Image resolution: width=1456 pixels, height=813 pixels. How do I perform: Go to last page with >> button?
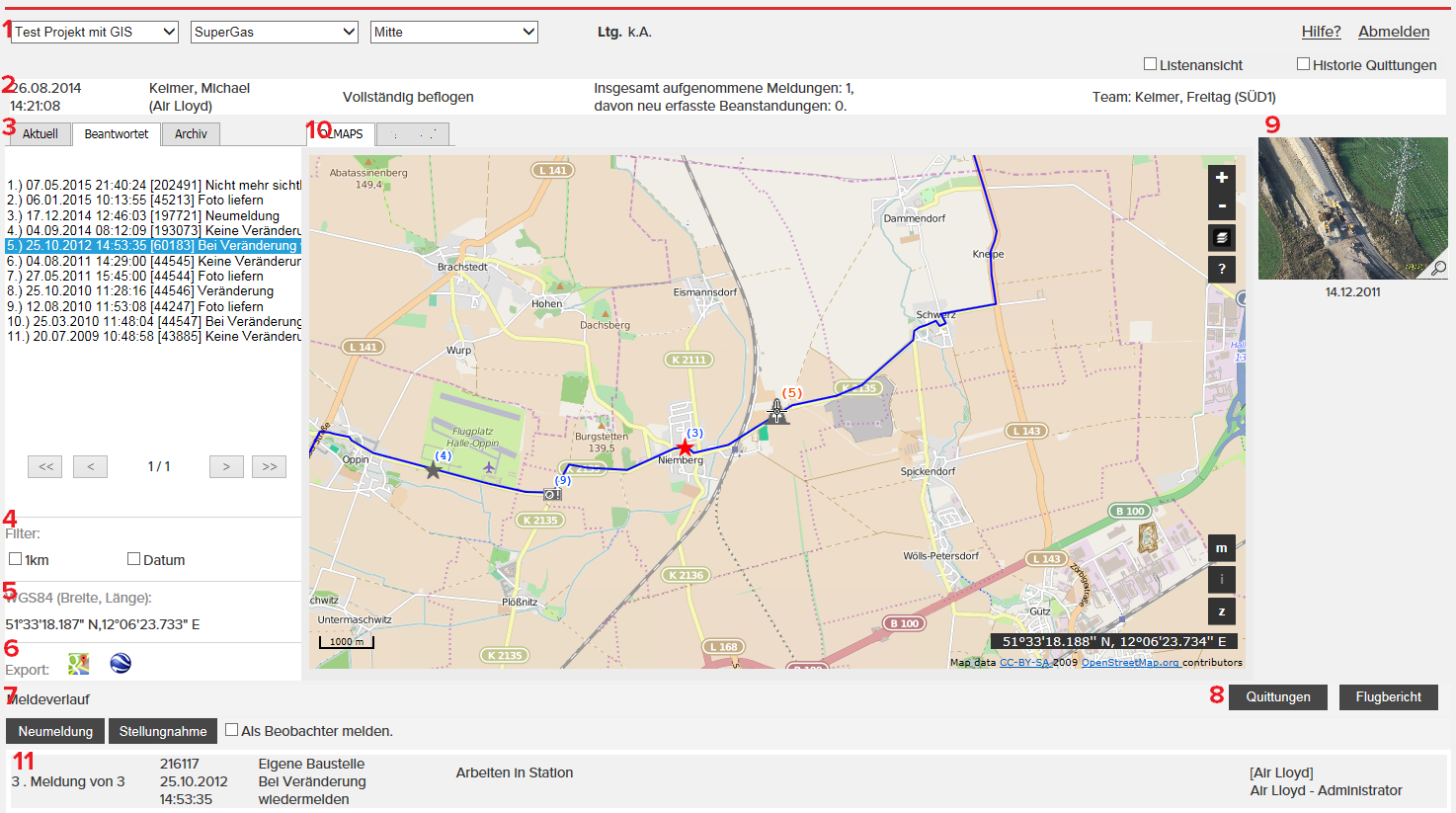[270, 466]
